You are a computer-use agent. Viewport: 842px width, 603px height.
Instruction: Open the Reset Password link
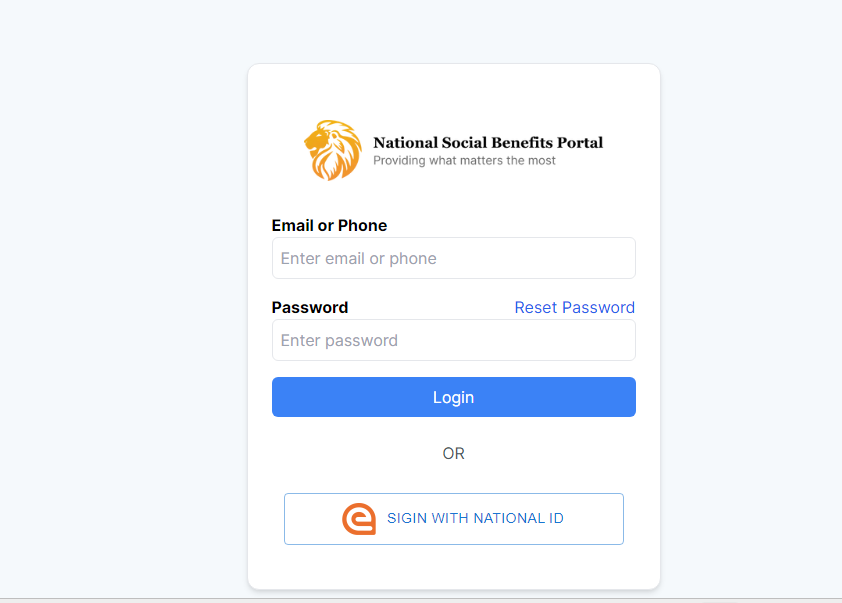574,307
